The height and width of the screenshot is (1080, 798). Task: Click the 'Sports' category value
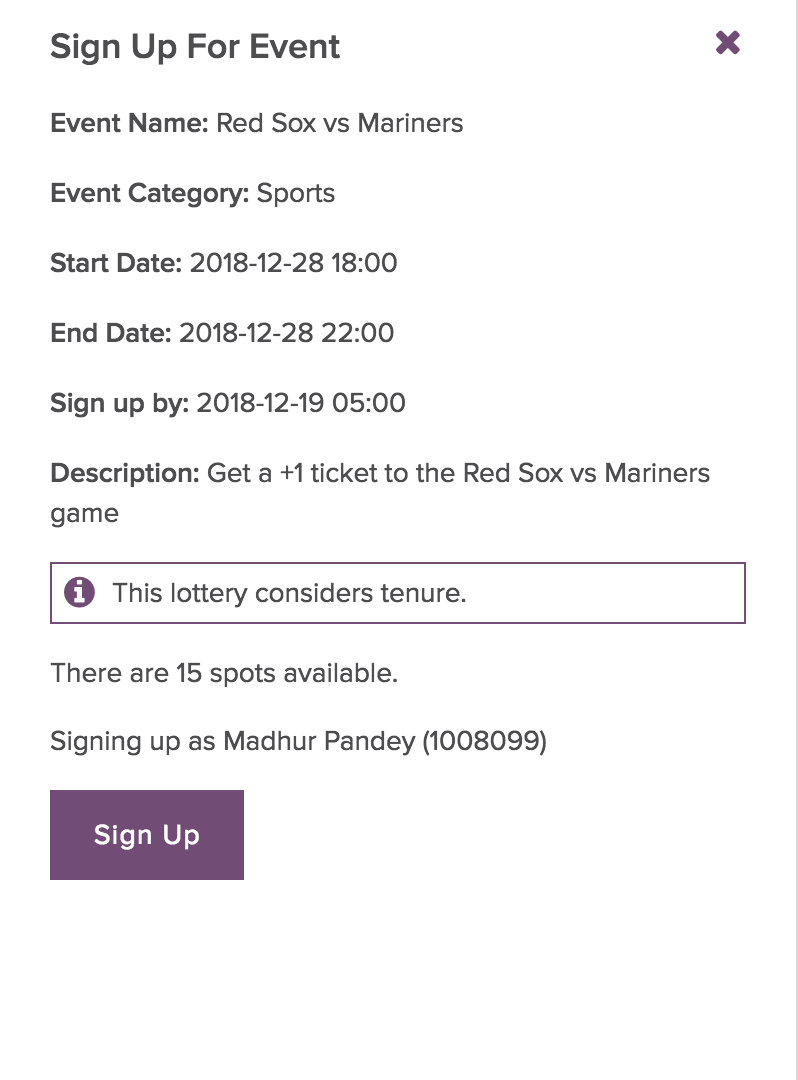tap(296, 193)
